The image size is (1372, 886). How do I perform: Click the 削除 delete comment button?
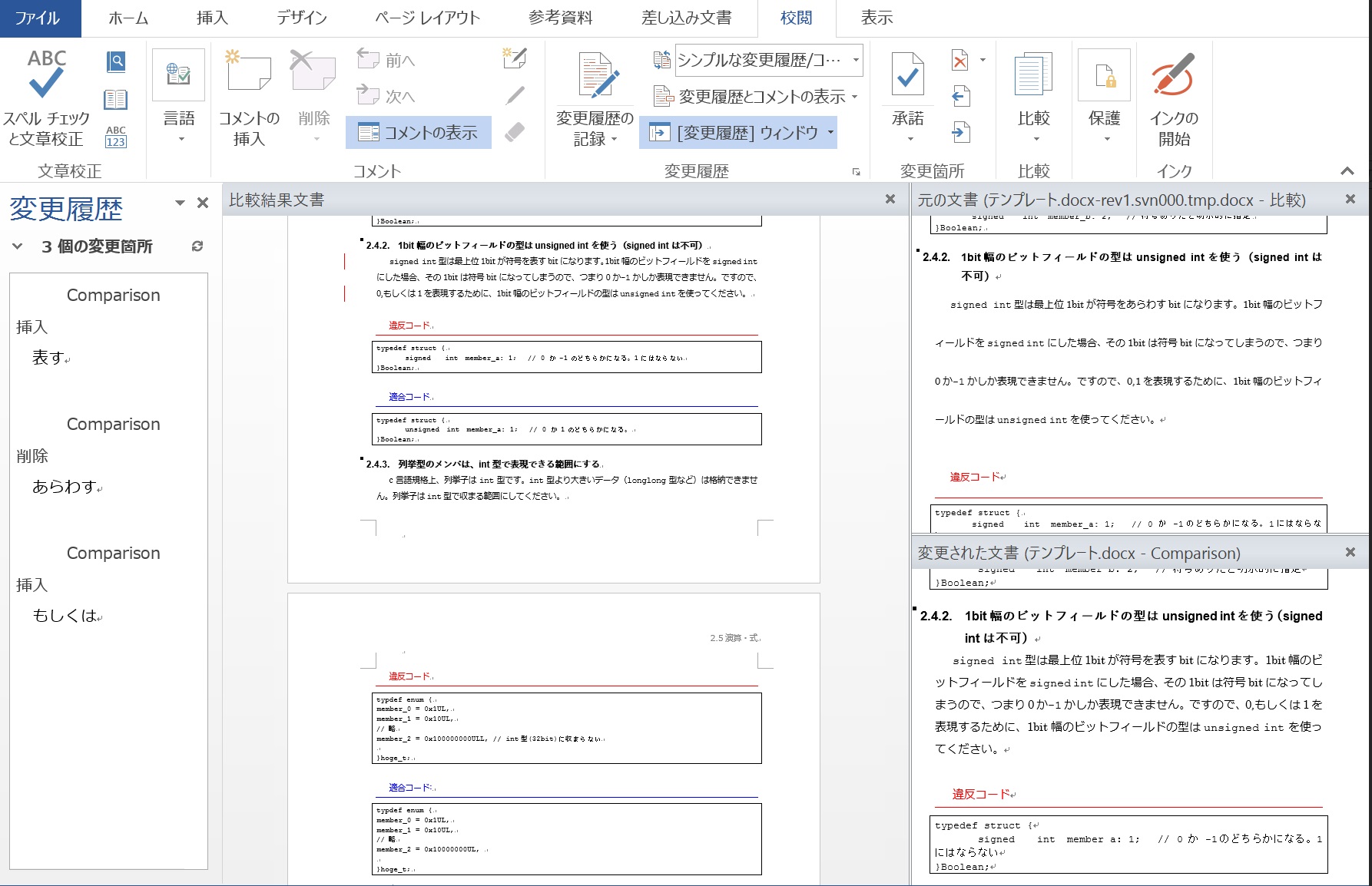pos(314,98)
